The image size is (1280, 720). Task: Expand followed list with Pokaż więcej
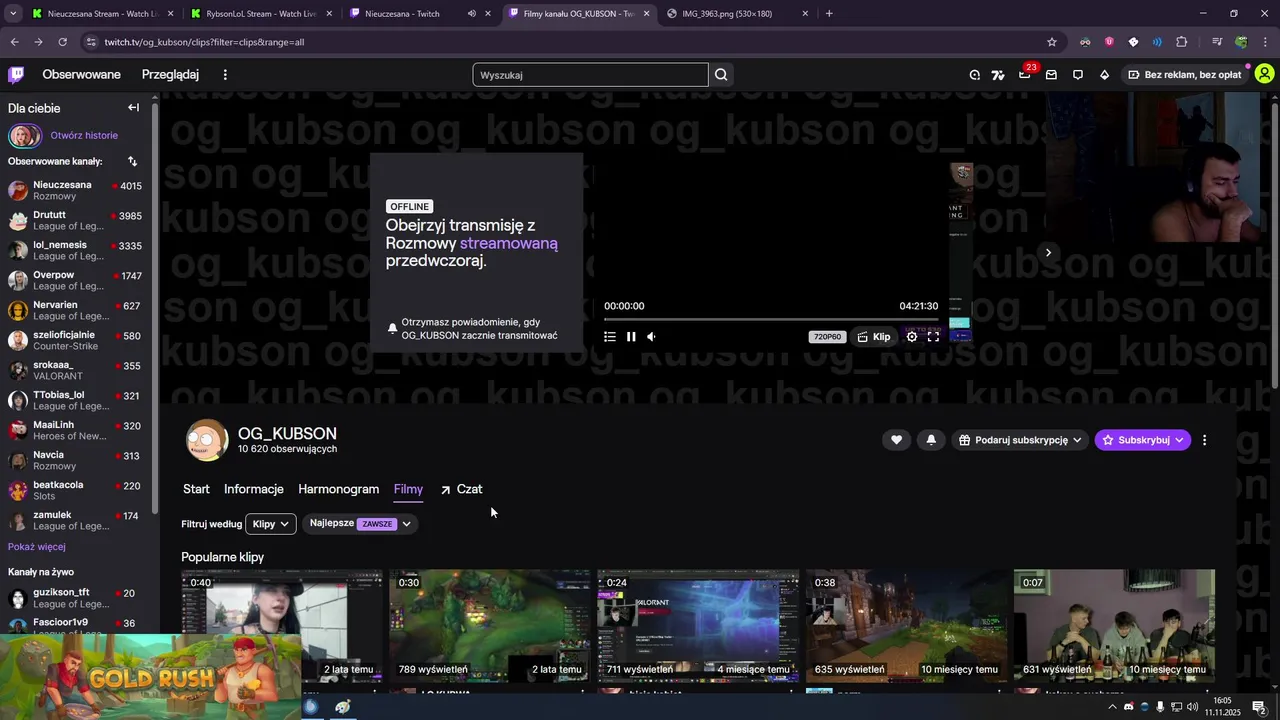click(37, 547)
